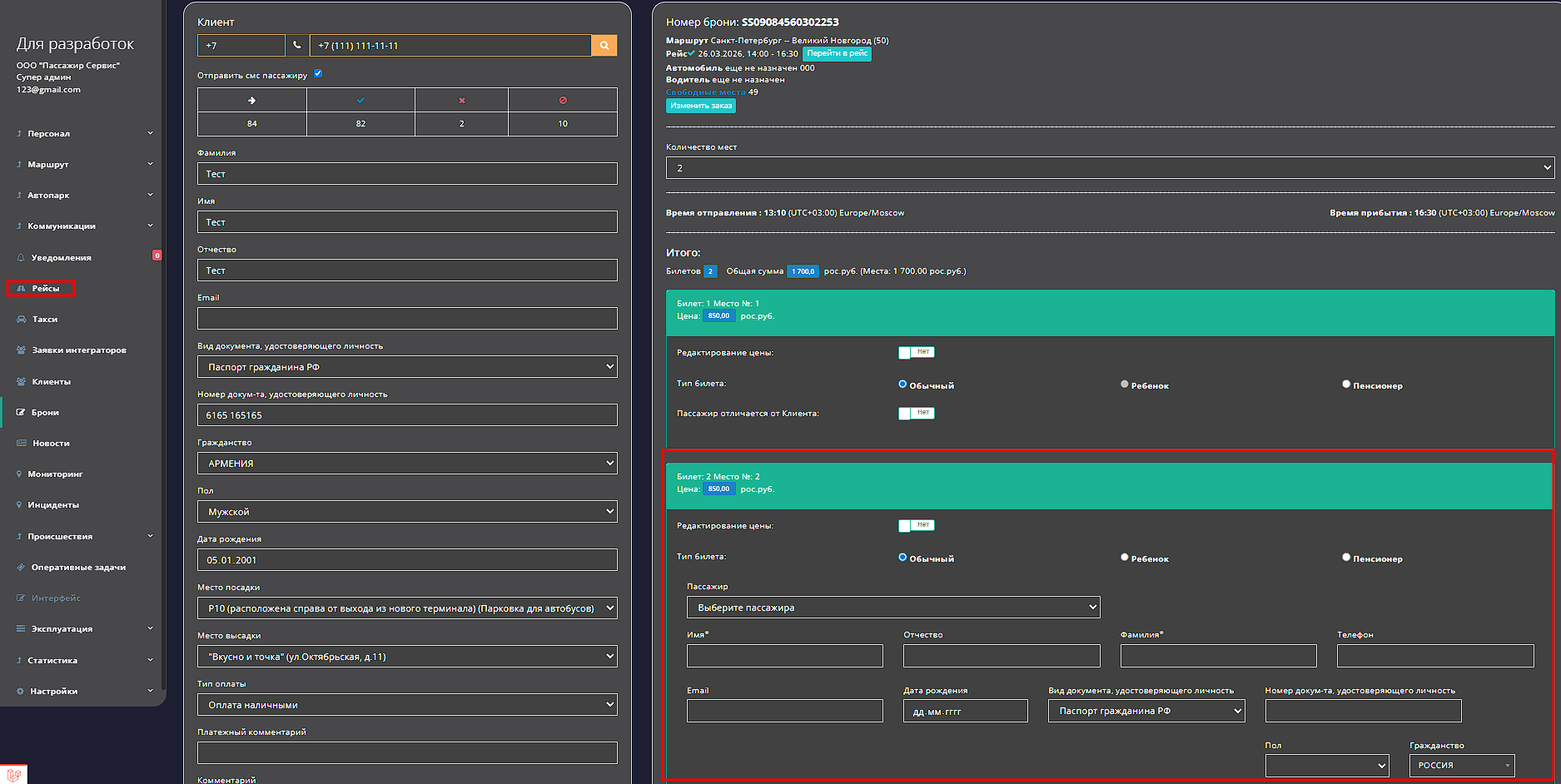Click the phone handset icon beside the number

click(297, 46)
